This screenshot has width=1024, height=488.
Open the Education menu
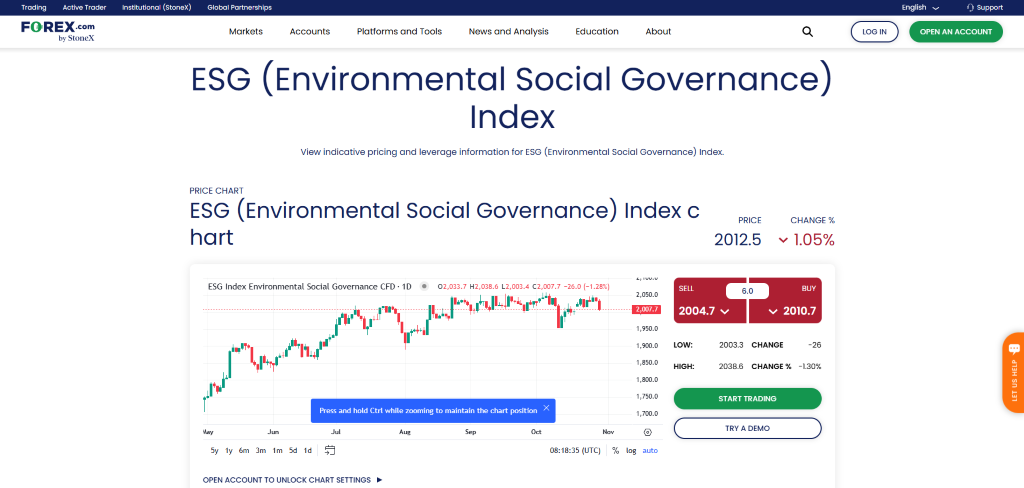coord(597,31)
